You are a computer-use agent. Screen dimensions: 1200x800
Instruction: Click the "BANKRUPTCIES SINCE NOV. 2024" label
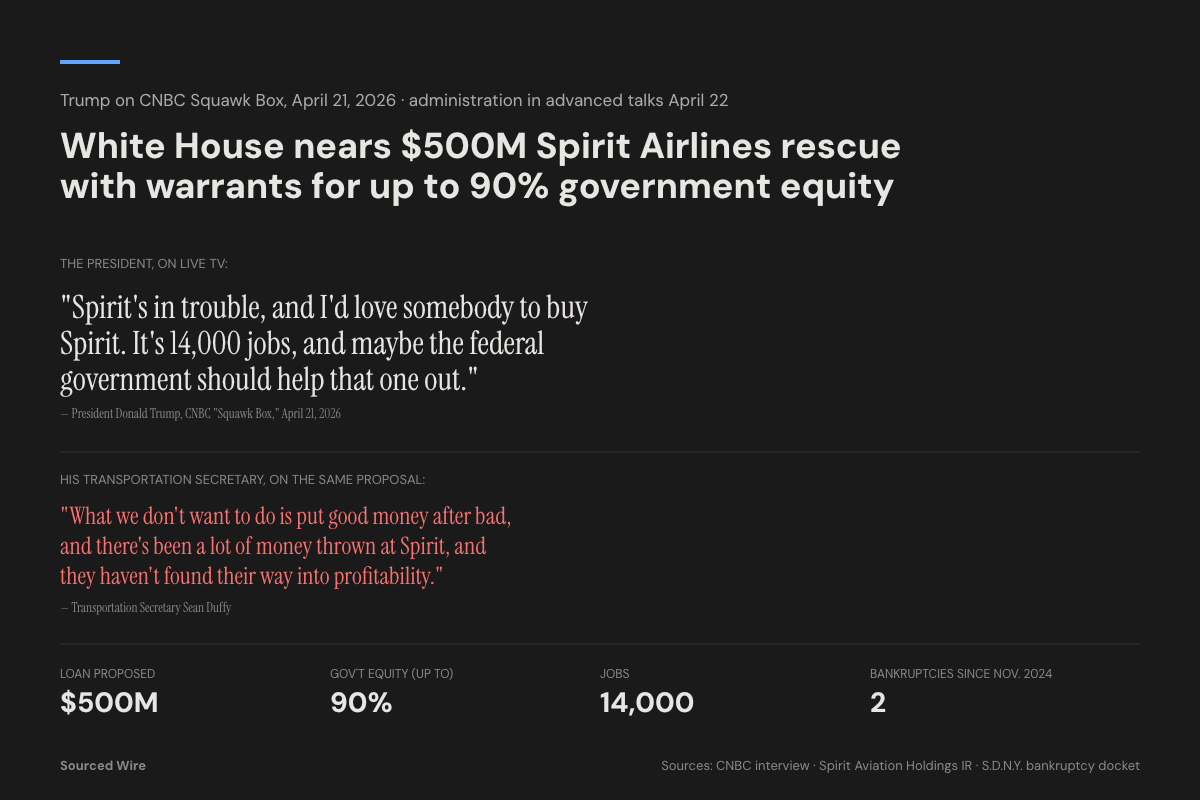960,674
